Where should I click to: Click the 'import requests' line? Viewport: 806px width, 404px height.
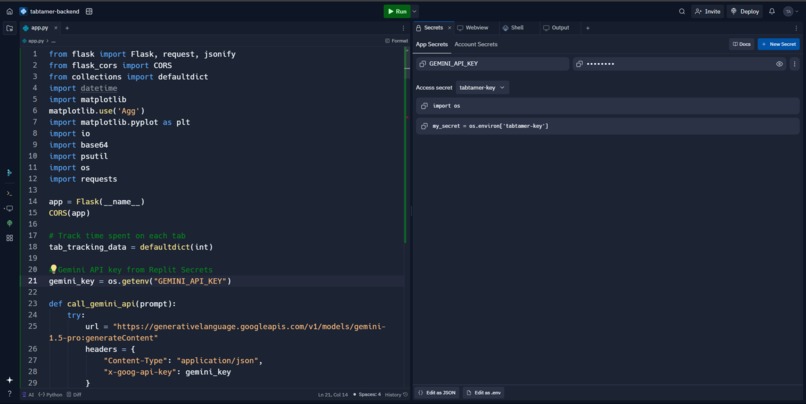83,179
